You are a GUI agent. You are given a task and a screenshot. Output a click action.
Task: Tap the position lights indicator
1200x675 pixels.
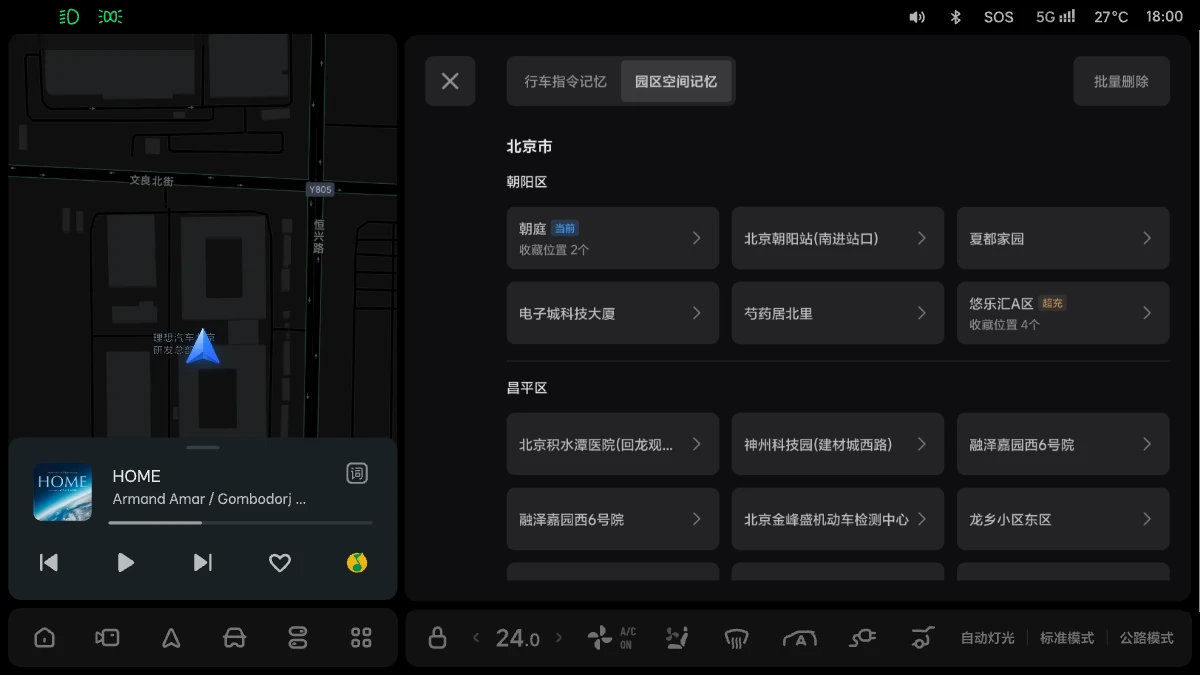(110, 17)
